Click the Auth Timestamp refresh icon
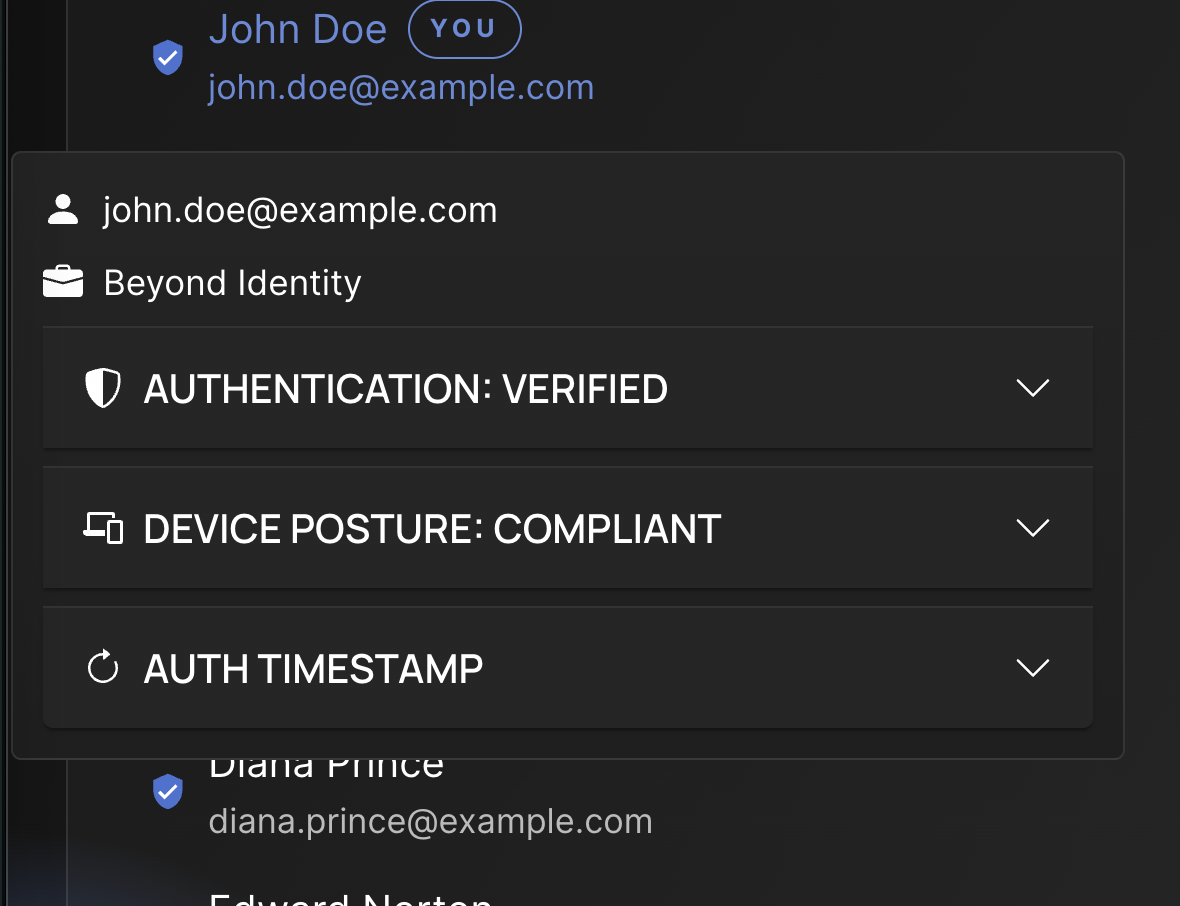Image resolution: width=1180 pixels, height=906 pixels. (x=103, y=667)
